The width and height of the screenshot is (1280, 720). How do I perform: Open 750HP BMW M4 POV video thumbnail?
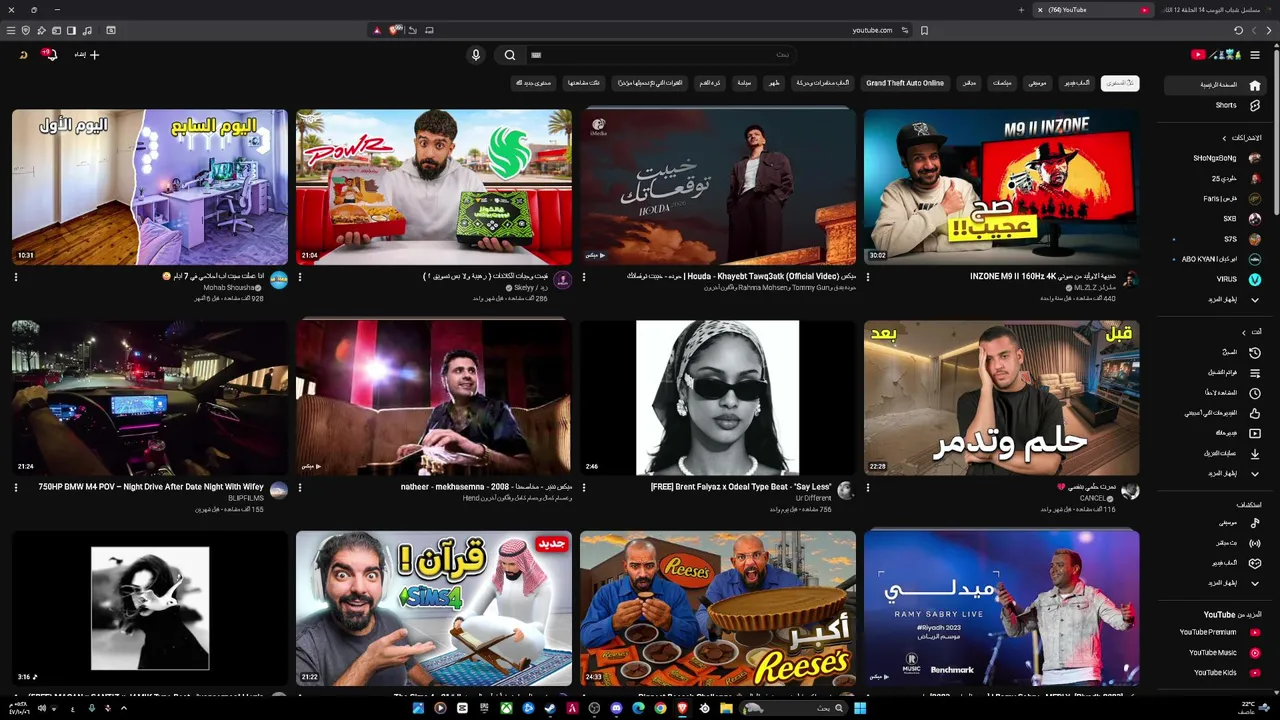click(150, 397)
